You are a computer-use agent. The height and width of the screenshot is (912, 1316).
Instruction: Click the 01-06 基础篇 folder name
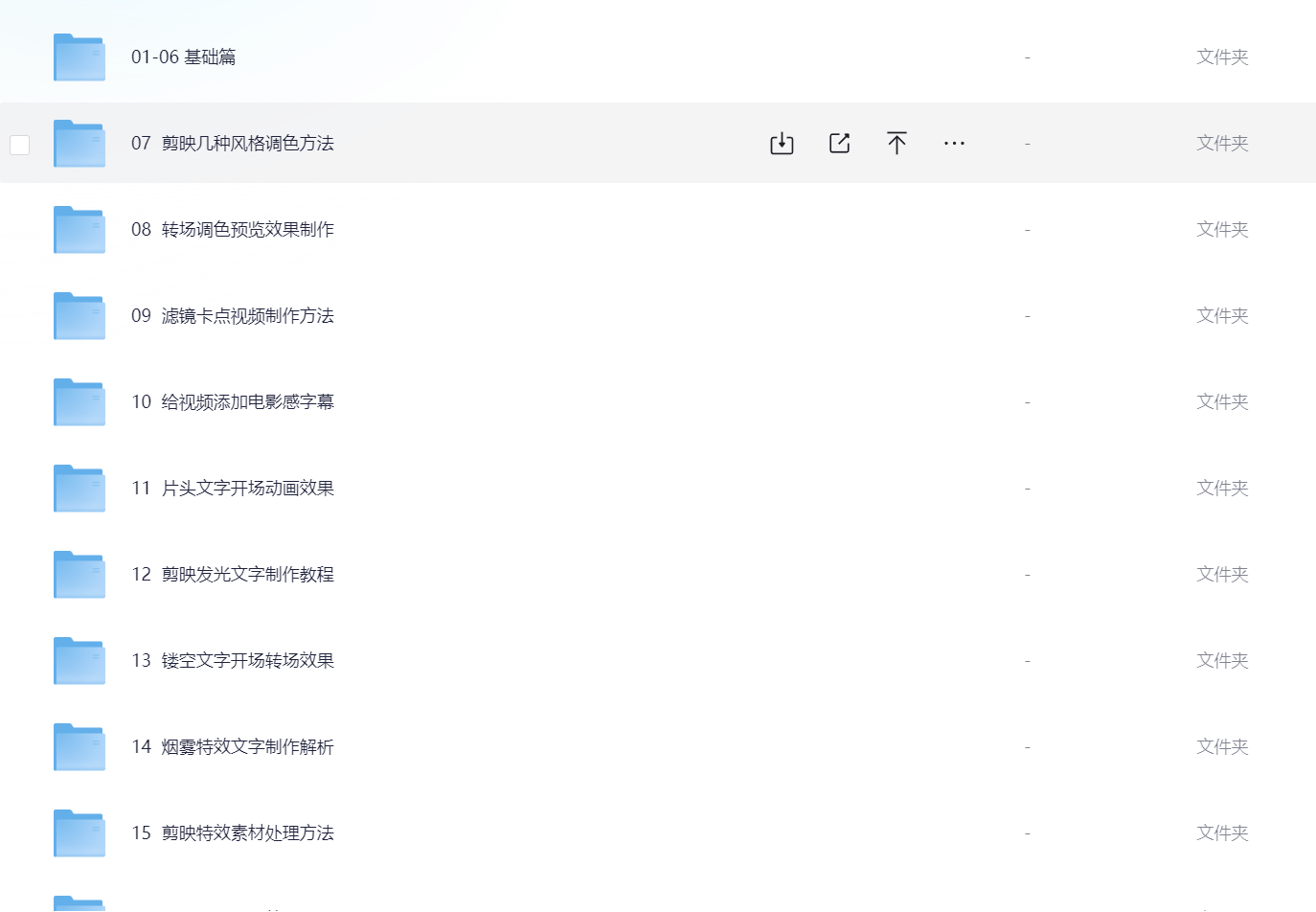point(184,57)
